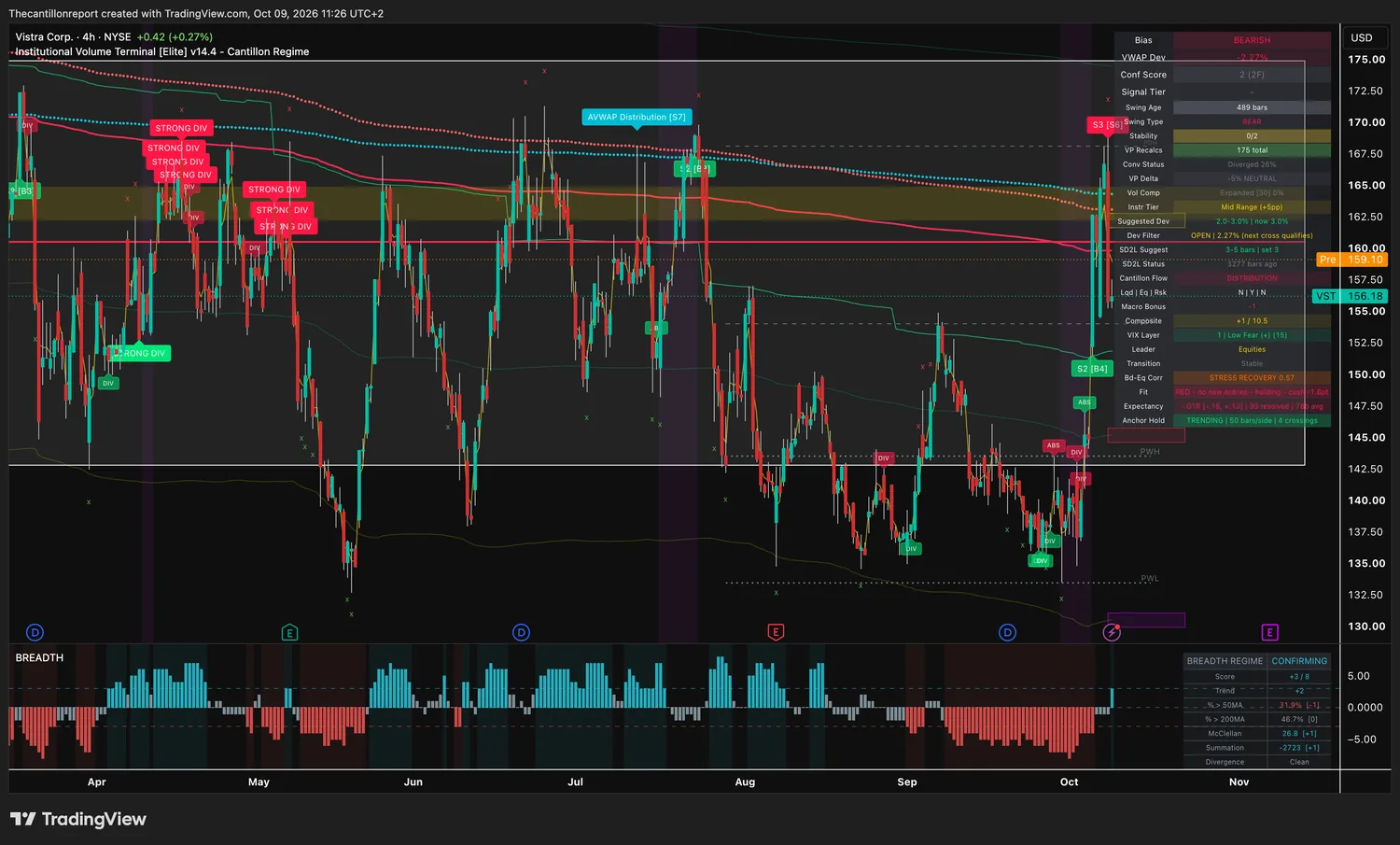The width and height of the screenshot is (1400, 845).
Task: Click the Leader value Equities
Action: click(1252, 349)
